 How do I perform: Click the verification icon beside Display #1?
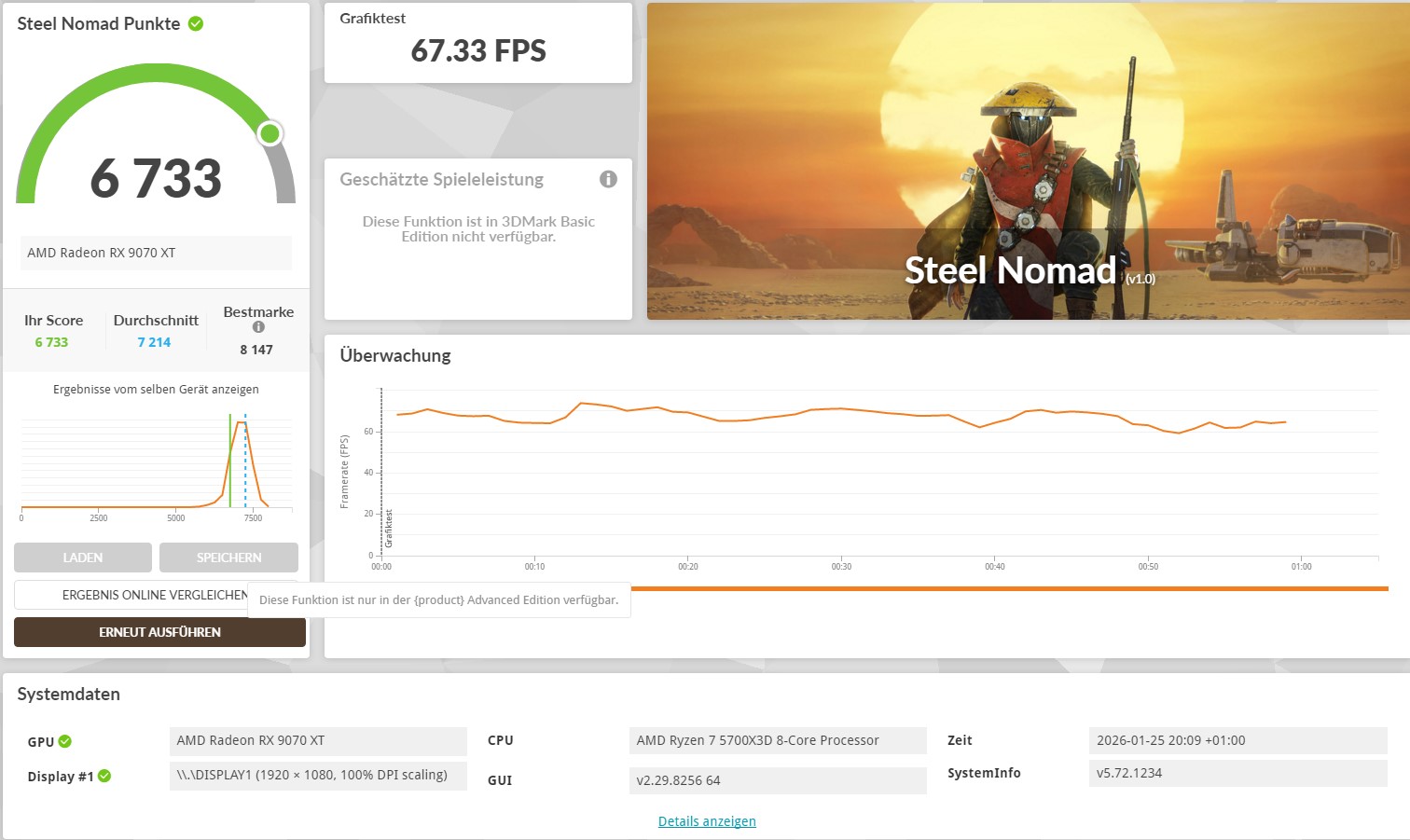coord(104,776)
